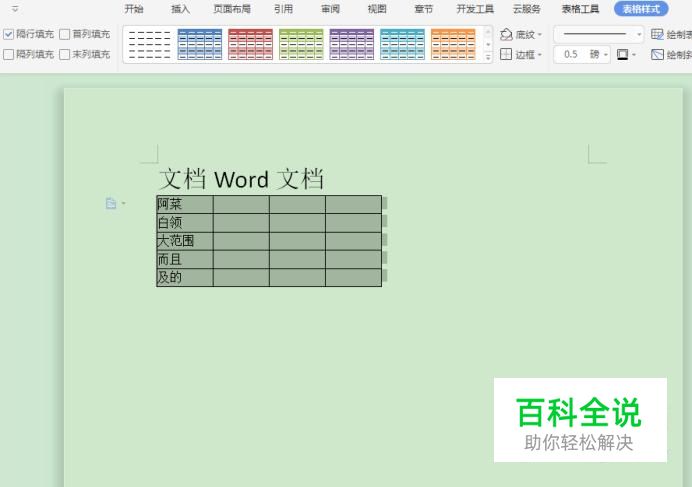Apply the teal table style
Image resolution: width=692 pixels, height=487 pixels.
click(x=402, y=44)
